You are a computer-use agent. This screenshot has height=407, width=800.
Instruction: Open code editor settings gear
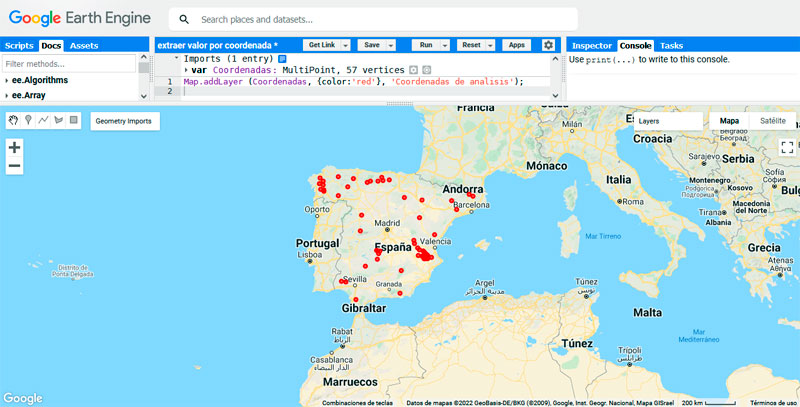pos(548,45)
